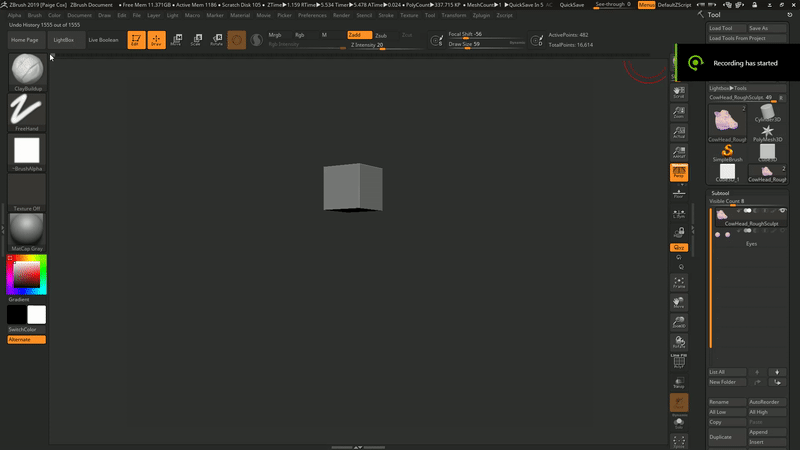Screen dimensions: 800x450
Task: Click Save As button
Action: tap(767, 28)
